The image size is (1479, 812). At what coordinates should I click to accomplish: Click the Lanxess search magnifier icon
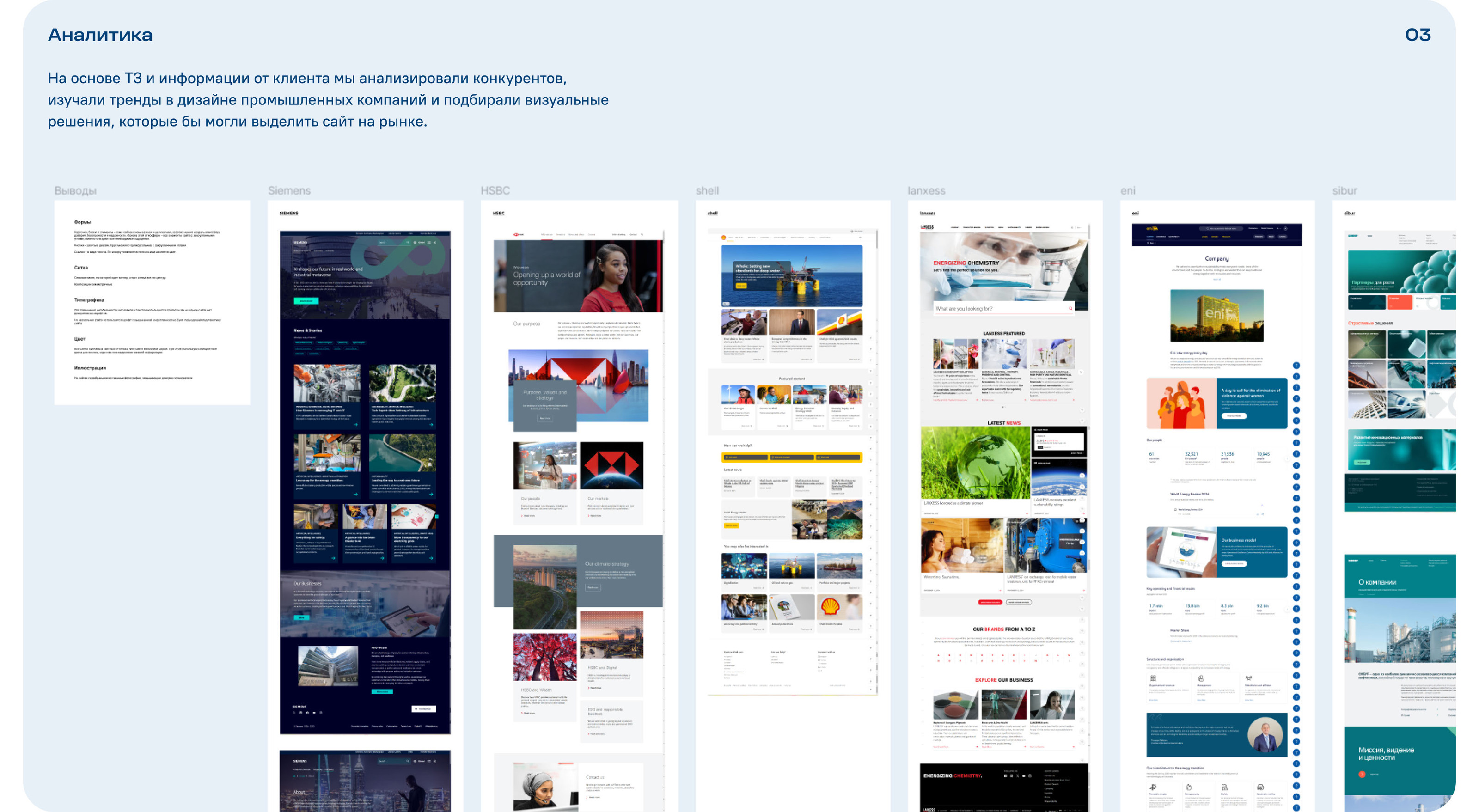click(x=1070, y=308)
